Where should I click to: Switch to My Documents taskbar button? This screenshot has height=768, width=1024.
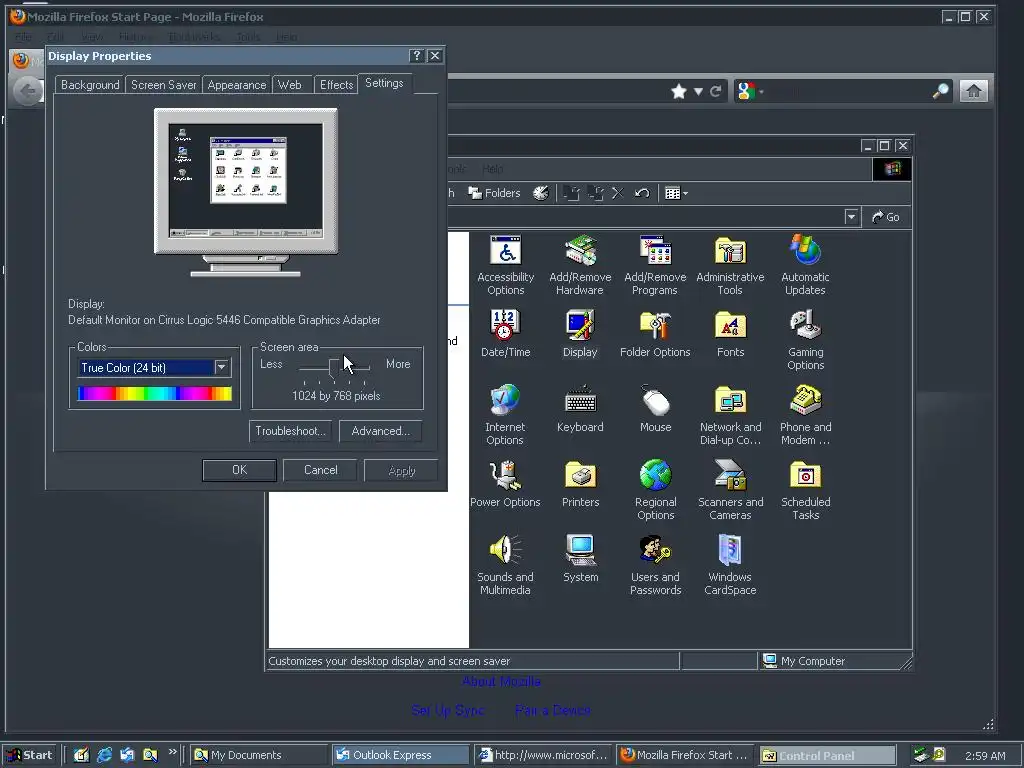pyautogui.click(x=258, y=755)
